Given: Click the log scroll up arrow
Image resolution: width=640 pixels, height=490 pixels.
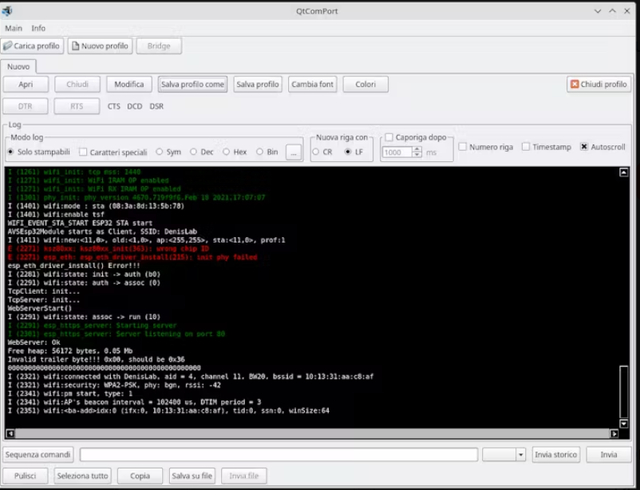Looking at the screenshot, I should pyautogui.click(x=624, y=172).
